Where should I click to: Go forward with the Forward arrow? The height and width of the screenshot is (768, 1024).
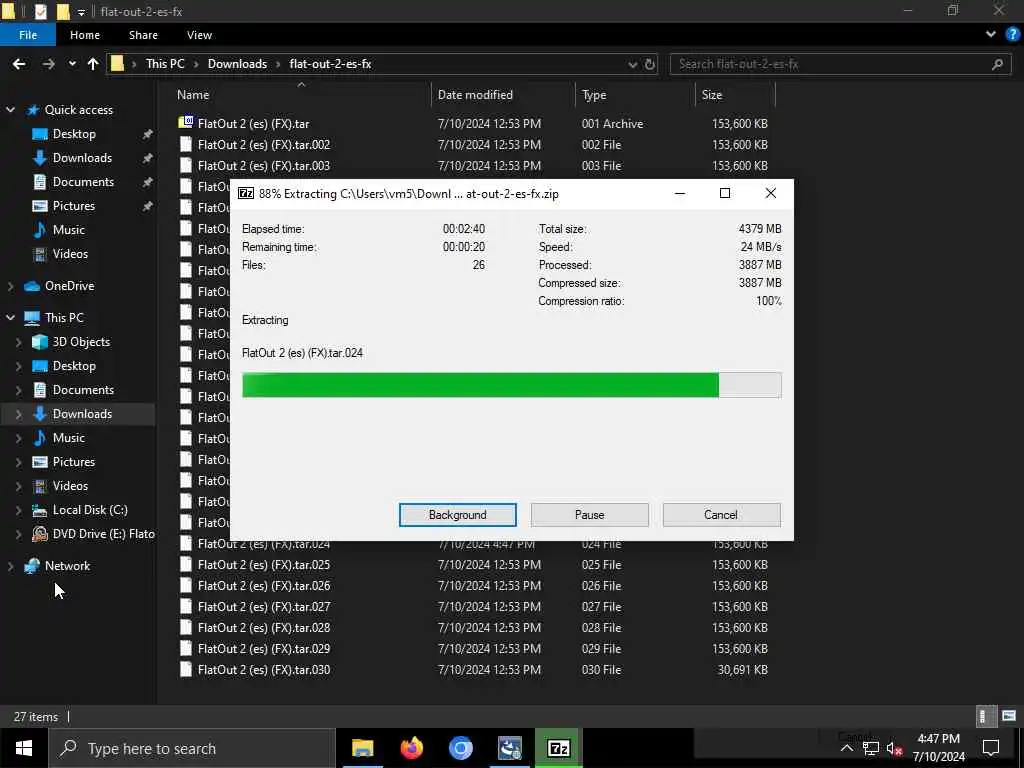click(48, 64)
